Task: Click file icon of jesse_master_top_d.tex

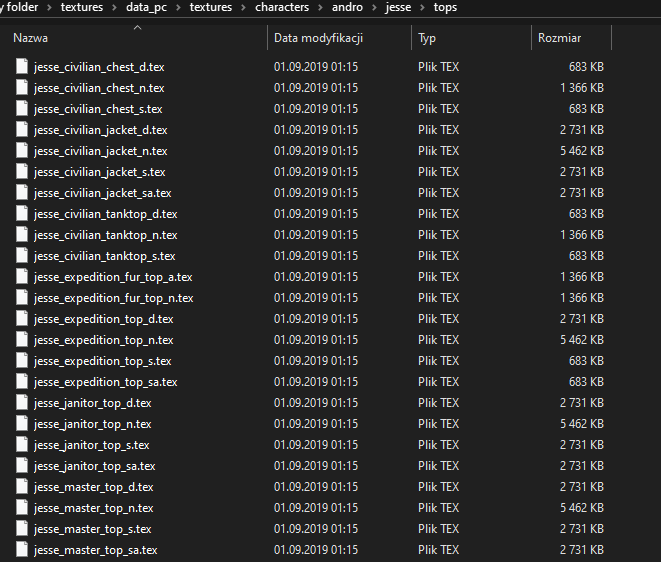Action: (x=22, y=487)
